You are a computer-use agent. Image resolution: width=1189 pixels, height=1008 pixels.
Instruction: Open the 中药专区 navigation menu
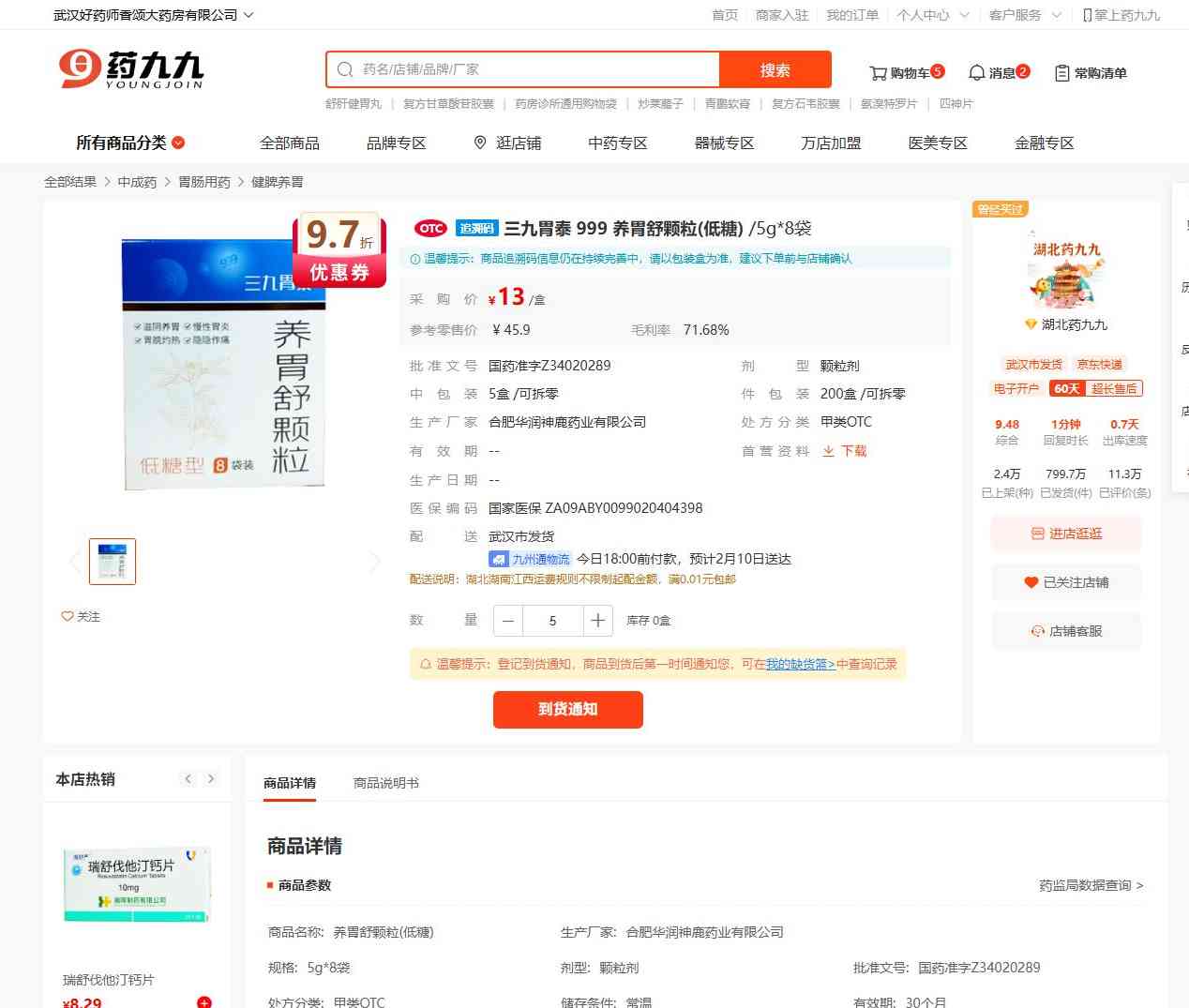[617, 143]
